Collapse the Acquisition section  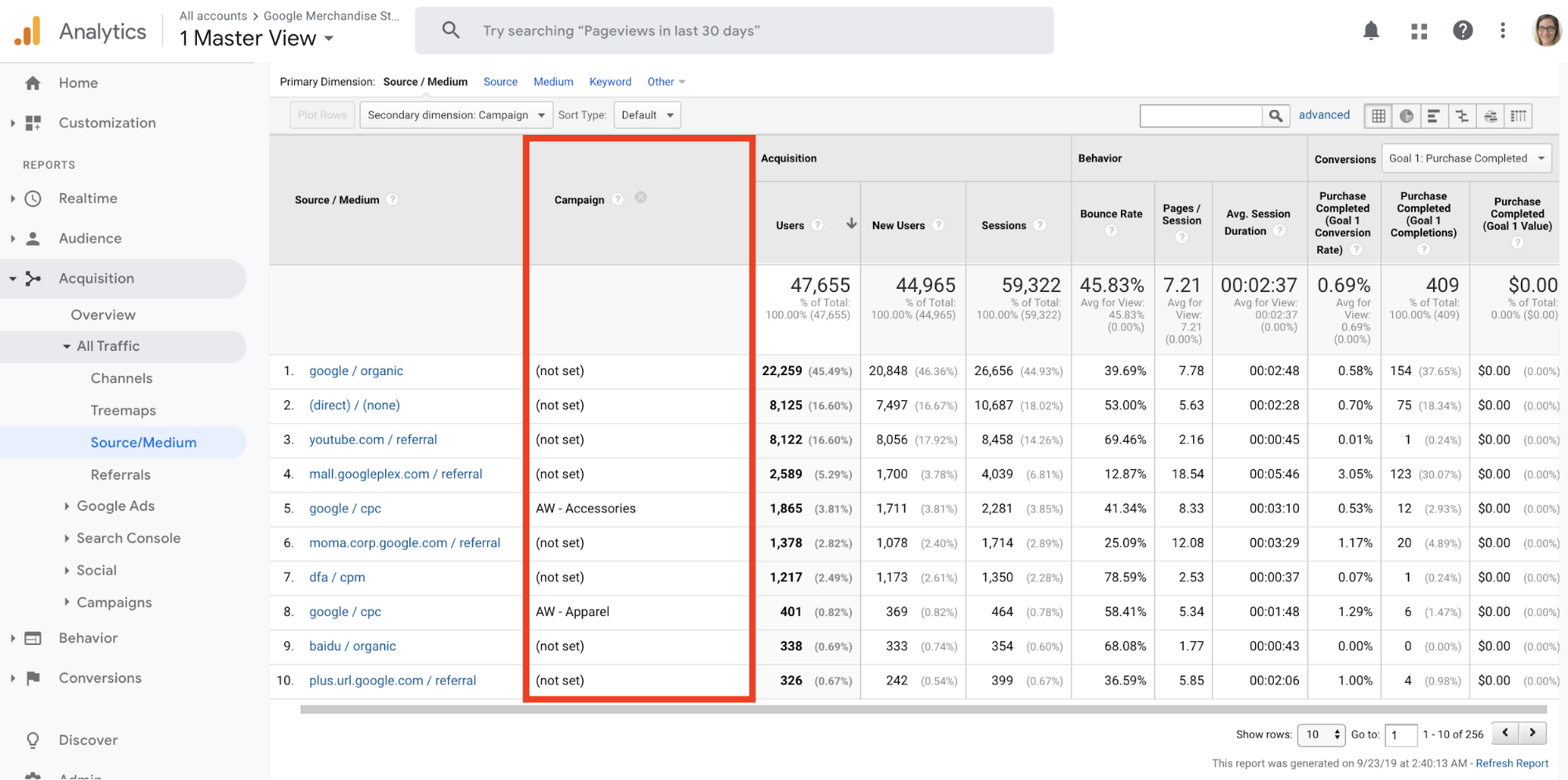coord(13,279)
